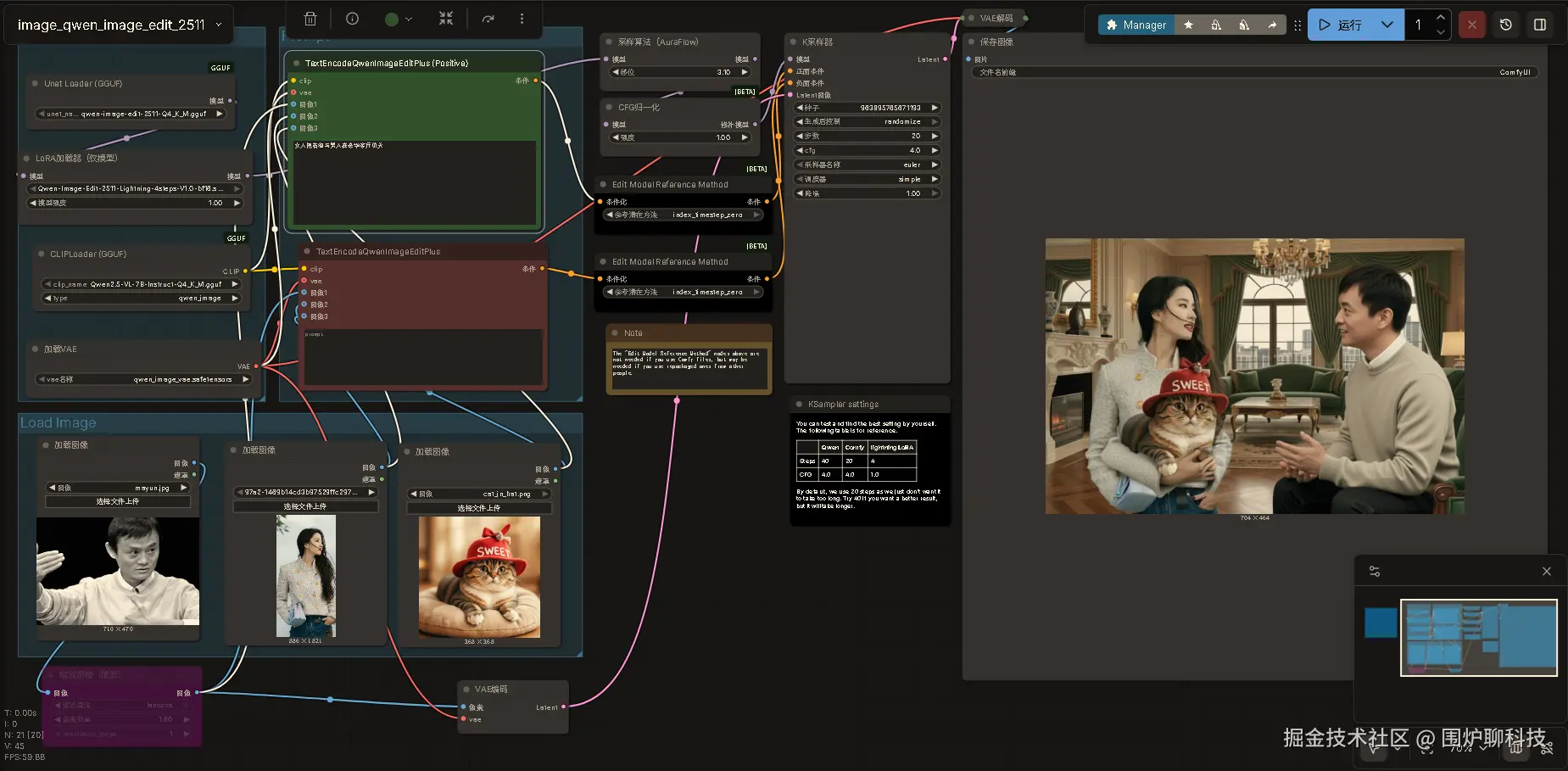The image size is (1568, 771).
Task: Click the cat in red hat thumbnail
Action: coord(479,577)
